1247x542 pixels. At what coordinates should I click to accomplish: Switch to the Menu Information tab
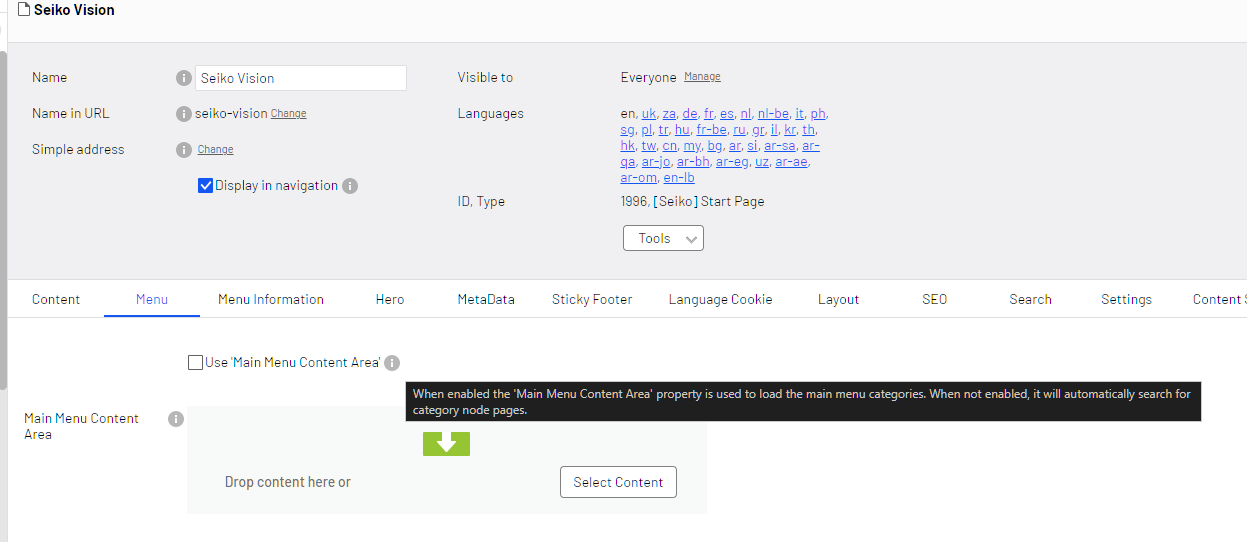point(271,299)
